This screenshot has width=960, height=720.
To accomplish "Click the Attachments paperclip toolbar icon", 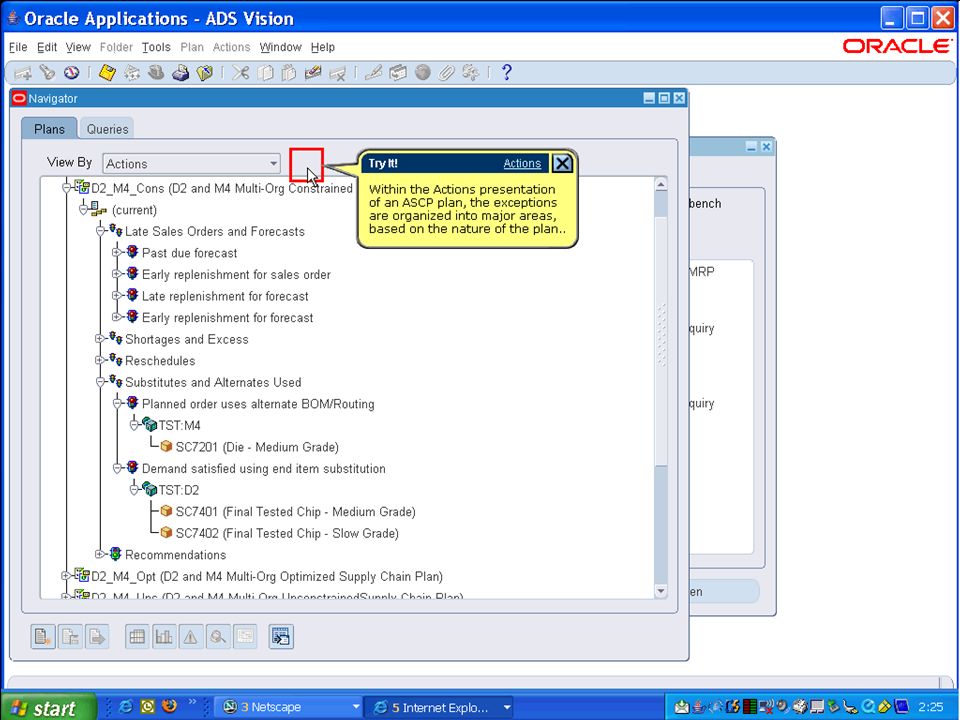I will pyautogui.click(x=446, y=73).
